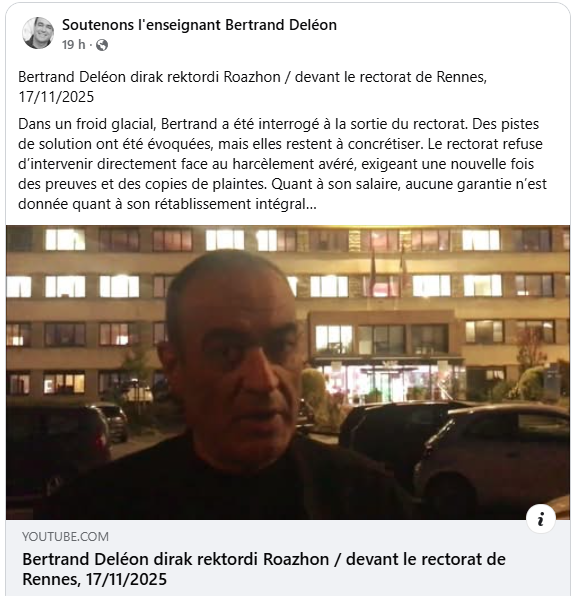Click the flags above the entrance in the thumbnail
The image size is (579, 596).
388,270
